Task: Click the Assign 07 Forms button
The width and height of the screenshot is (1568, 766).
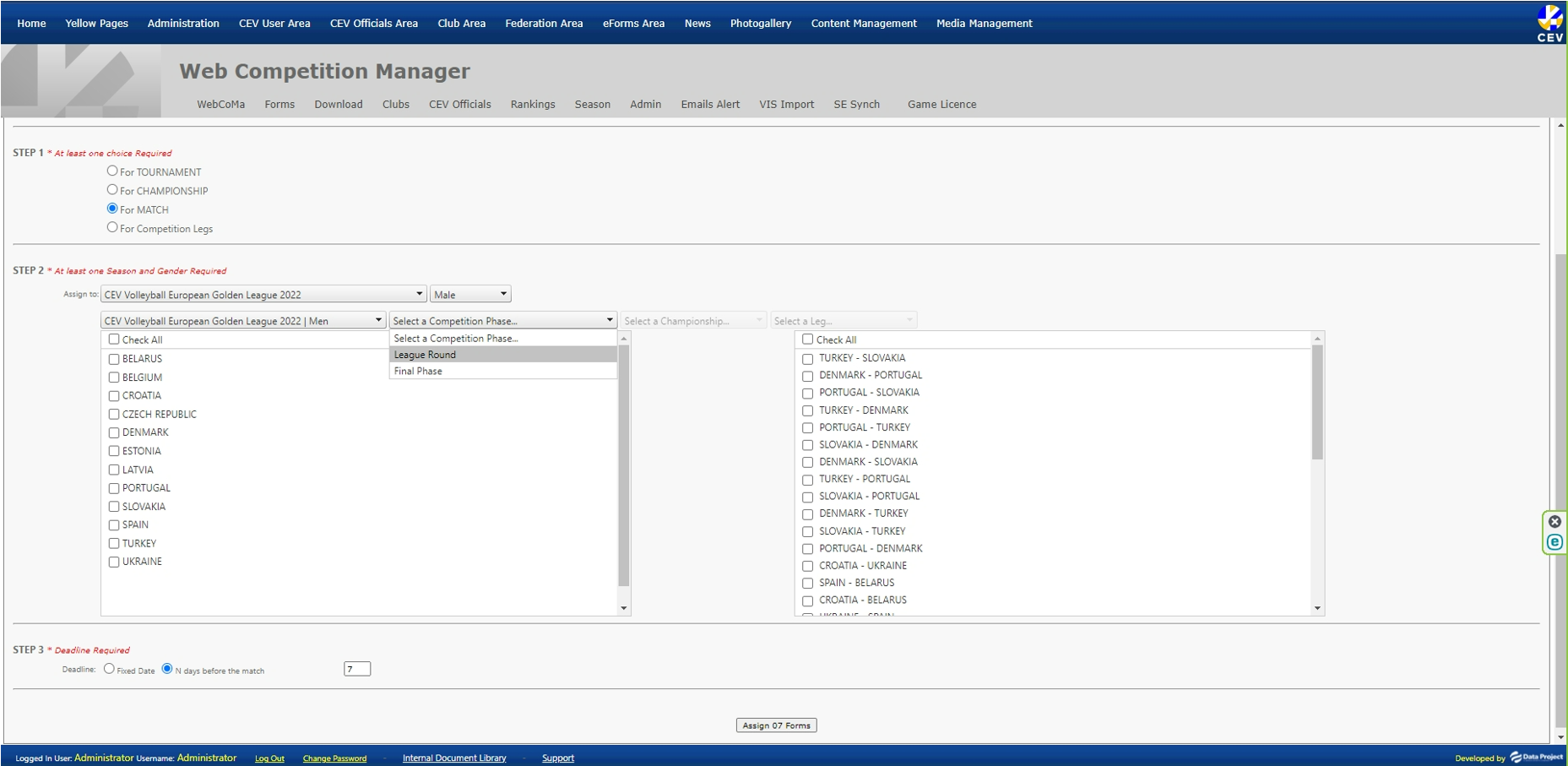Action: coord(776,725)
